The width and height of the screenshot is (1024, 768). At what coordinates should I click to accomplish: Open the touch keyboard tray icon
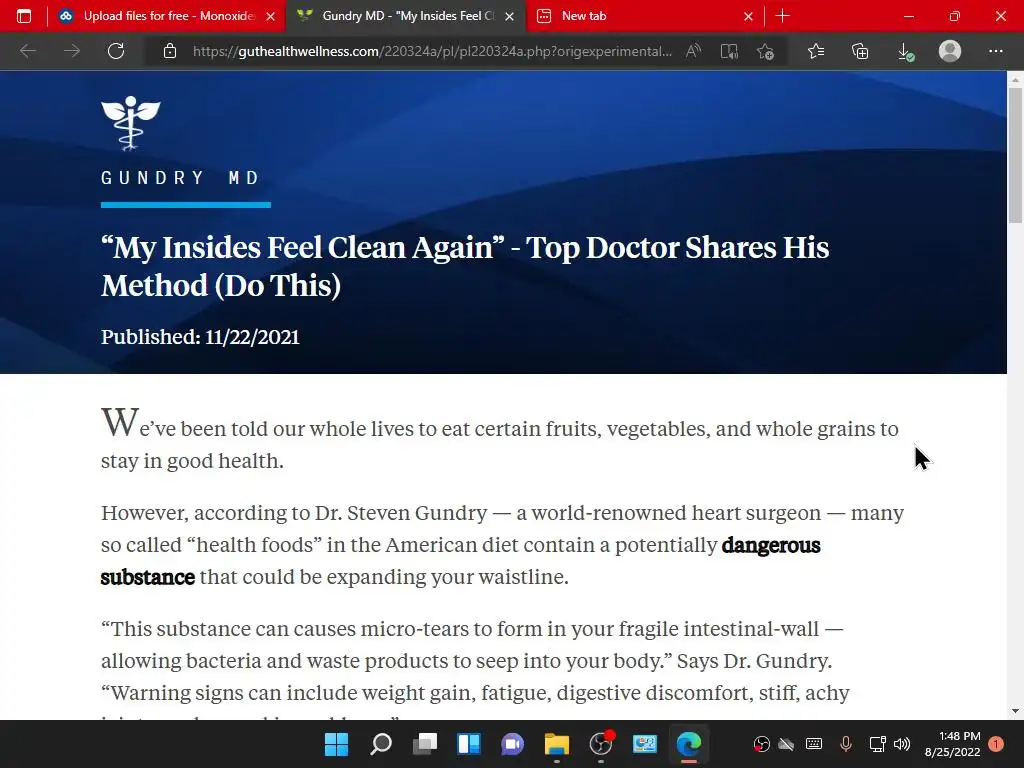click(814, 744)
